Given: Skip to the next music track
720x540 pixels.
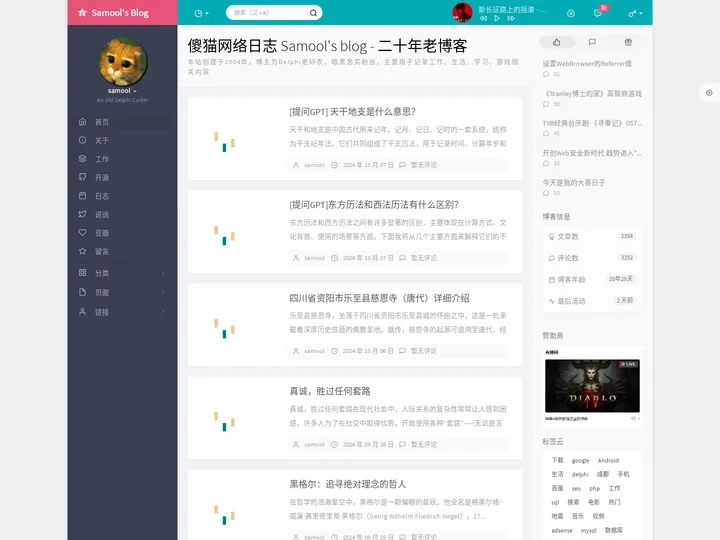Looking at the screenshot, I should coord(511,18).
